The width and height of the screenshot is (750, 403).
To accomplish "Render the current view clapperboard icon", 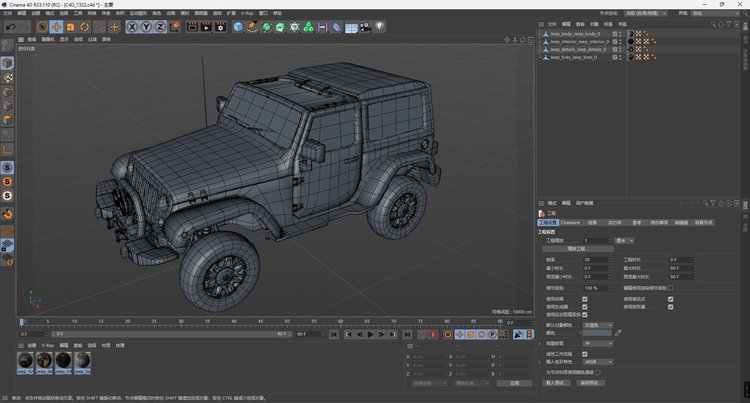I will point(192,27).
